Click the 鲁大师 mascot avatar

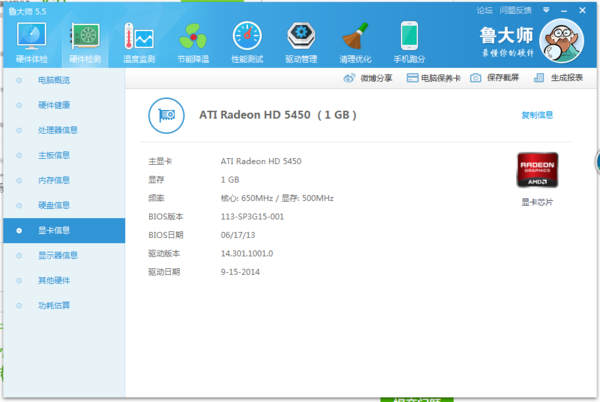tap(561, 41)
